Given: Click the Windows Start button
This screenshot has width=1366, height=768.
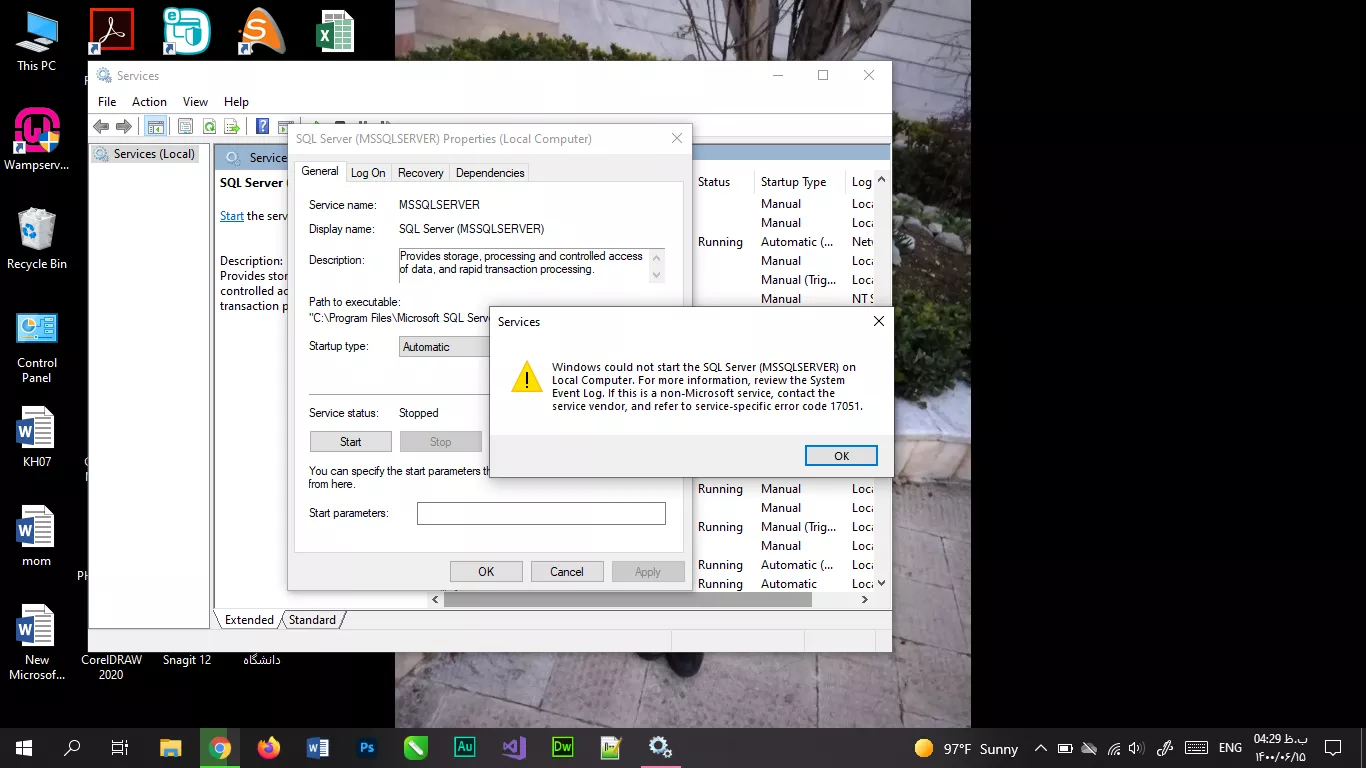Looking at the screenshot, I should [x=24, y=748].
